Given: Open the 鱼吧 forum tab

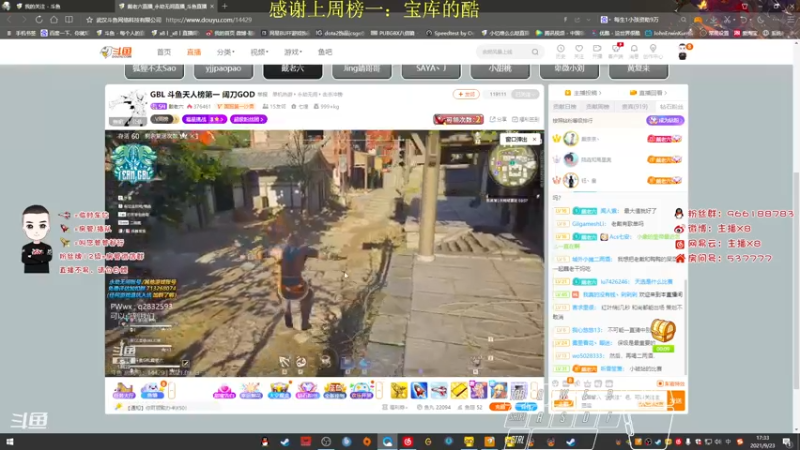Looking at the screenshot, I should pos(325,52).
